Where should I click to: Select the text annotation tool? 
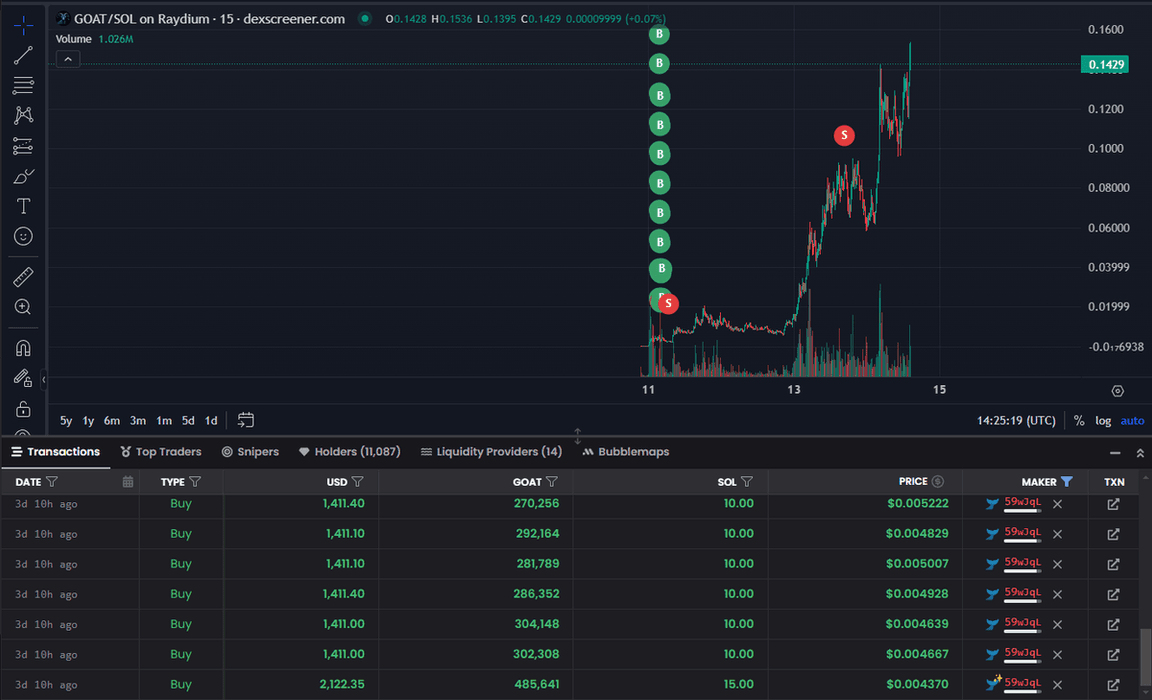point(23,206)
